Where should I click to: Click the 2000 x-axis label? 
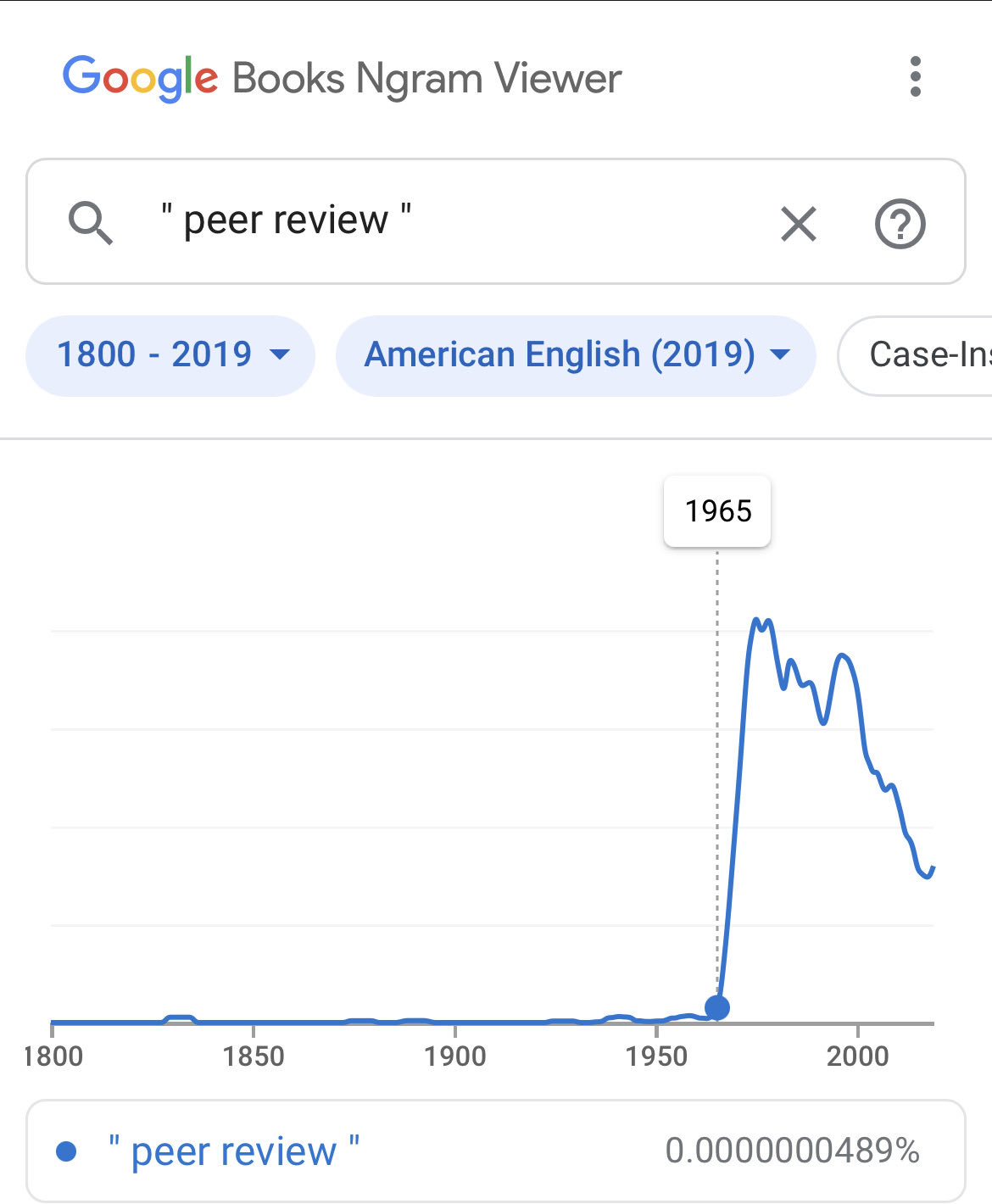click(x=858, y=1056)
